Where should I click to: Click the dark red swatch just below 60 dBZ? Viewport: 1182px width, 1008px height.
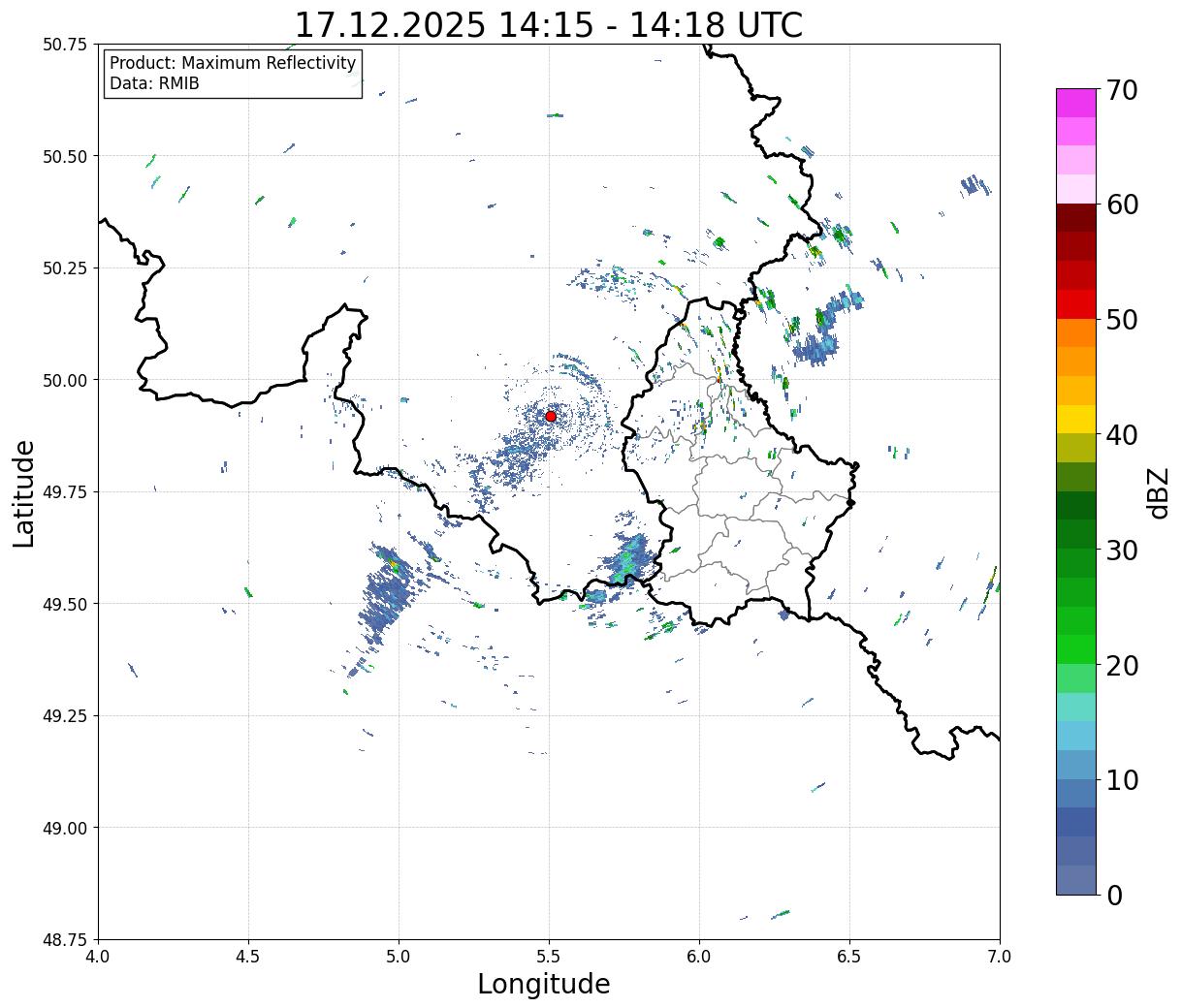(1076, 218)
